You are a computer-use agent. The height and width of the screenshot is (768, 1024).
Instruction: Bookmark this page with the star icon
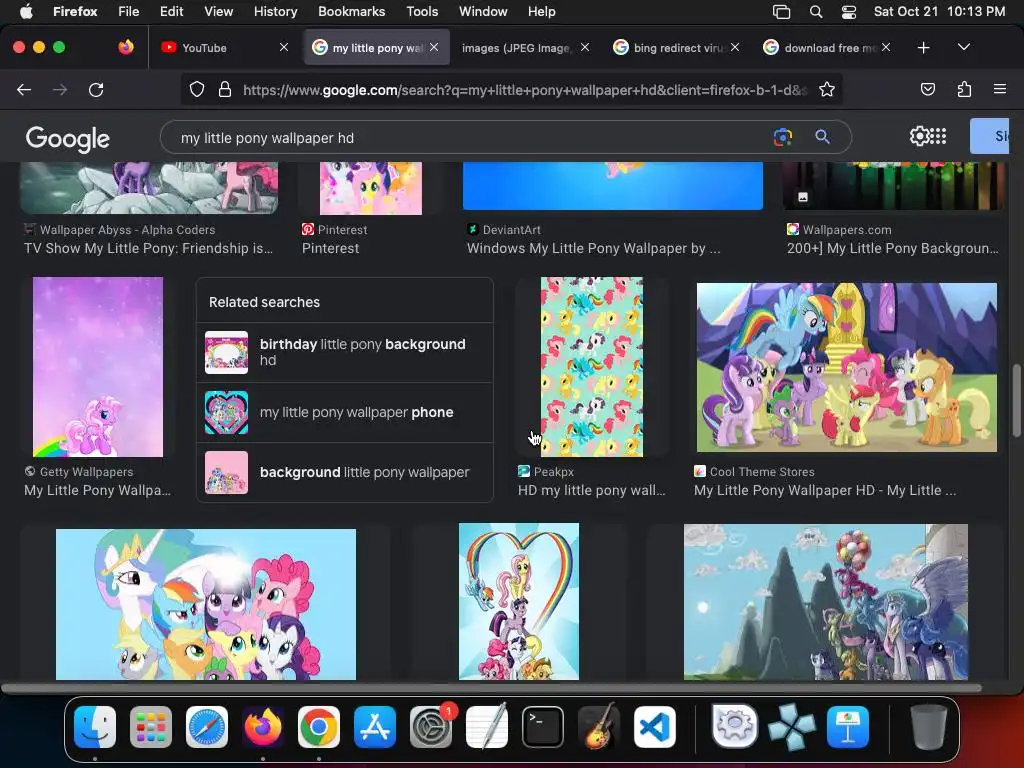[827, 89]
